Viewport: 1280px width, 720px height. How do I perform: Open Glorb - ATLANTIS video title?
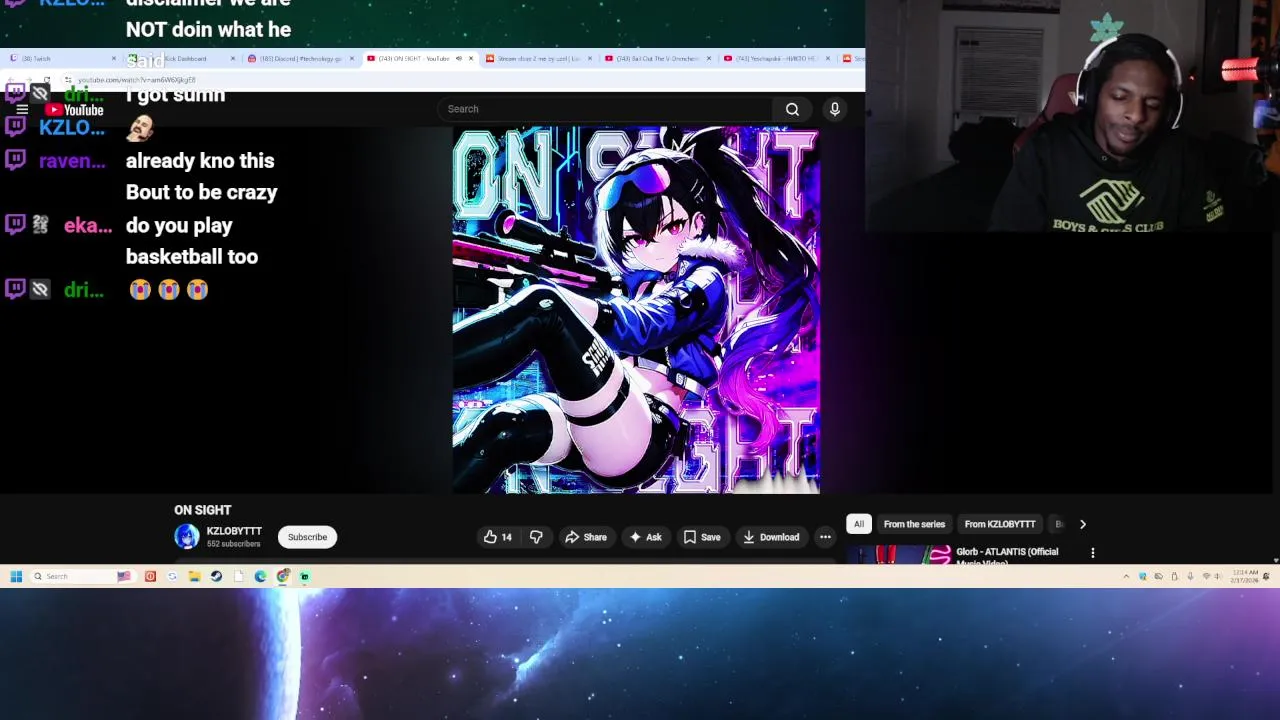[1007, 556]
